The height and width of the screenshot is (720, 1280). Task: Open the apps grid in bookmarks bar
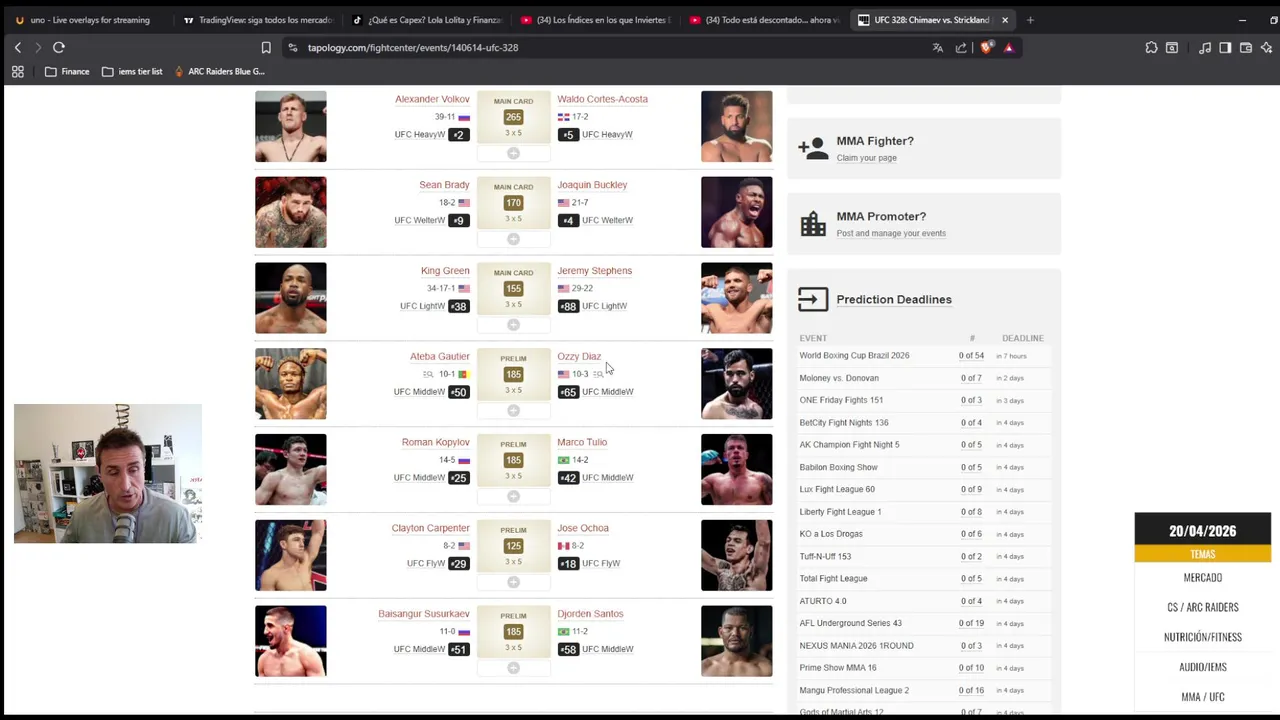click(17, 71)
